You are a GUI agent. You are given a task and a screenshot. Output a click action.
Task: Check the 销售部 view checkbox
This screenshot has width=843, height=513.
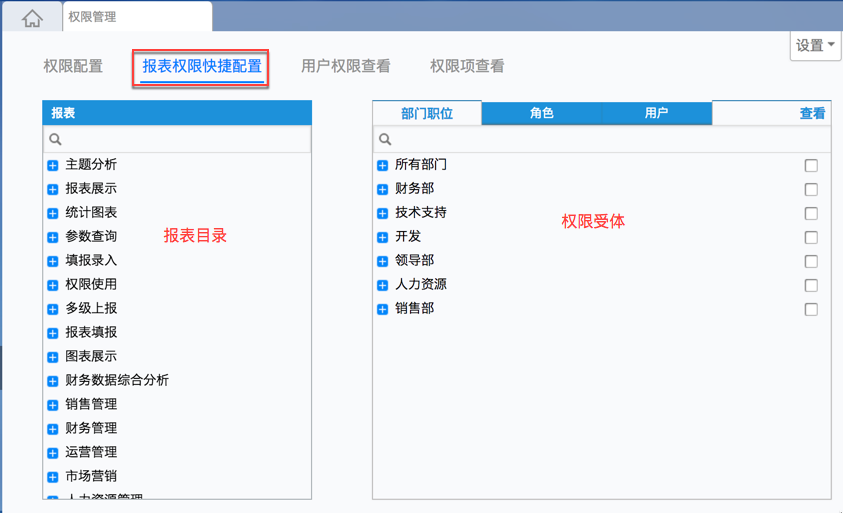811,309
